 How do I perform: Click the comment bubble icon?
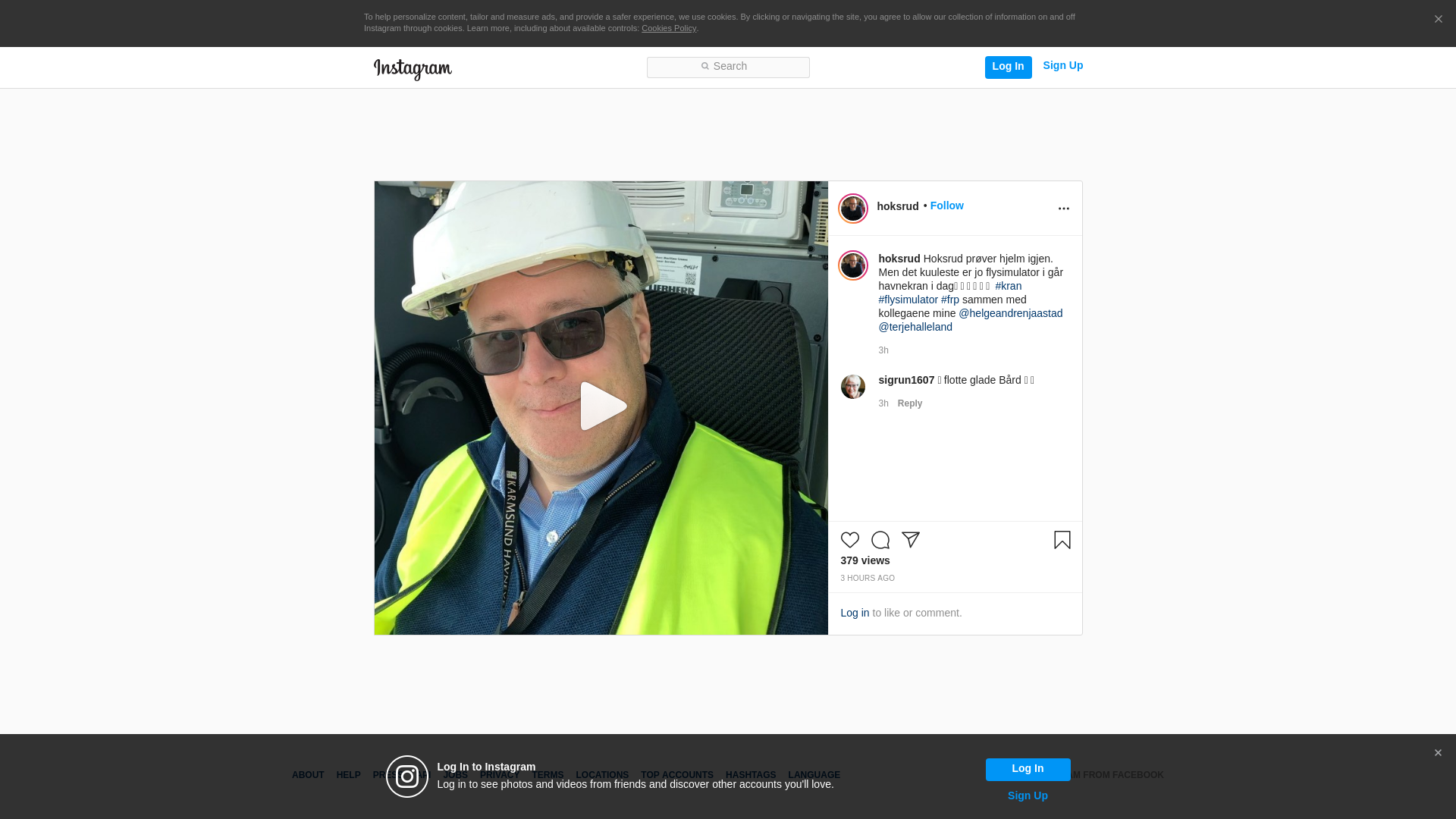[x=880, y=540]
